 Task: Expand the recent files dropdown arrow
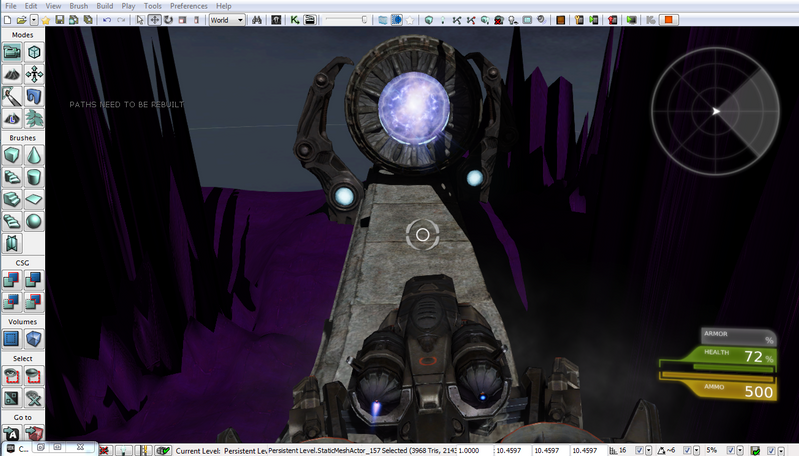pos(34,20)
